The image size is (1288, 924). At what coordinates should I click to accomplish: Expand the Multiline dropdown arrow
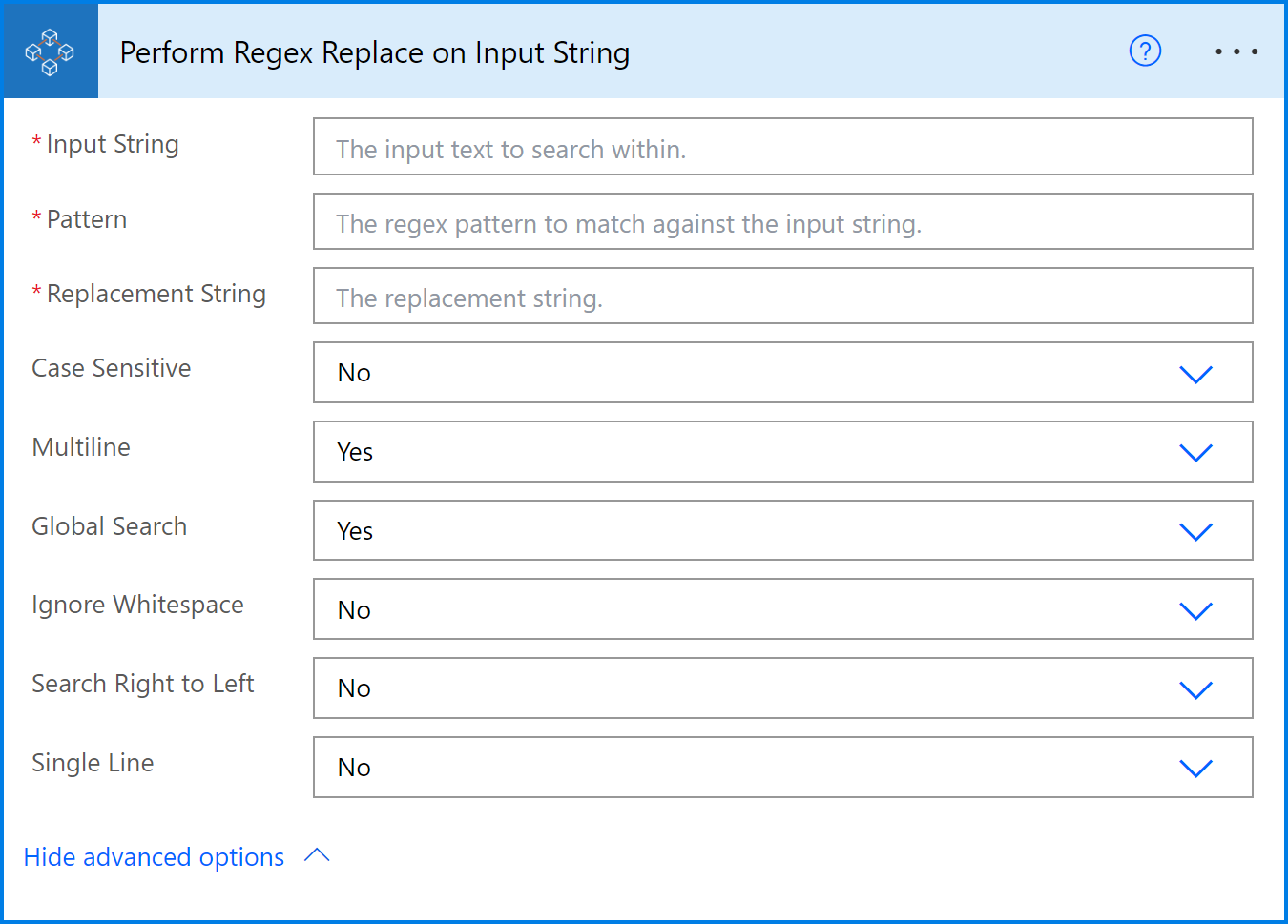coord(1195,453)
